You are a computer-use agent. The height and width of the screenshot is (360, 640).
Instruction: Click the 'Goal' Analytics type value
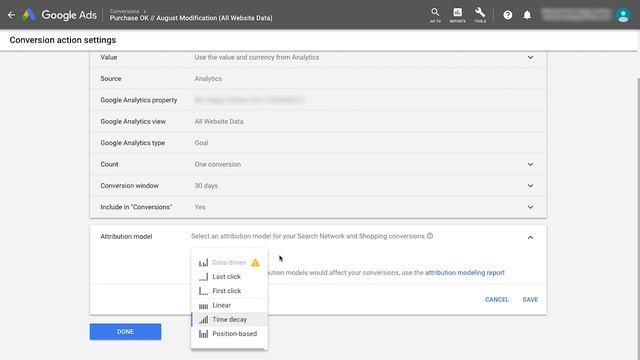[x=201, y=143]
